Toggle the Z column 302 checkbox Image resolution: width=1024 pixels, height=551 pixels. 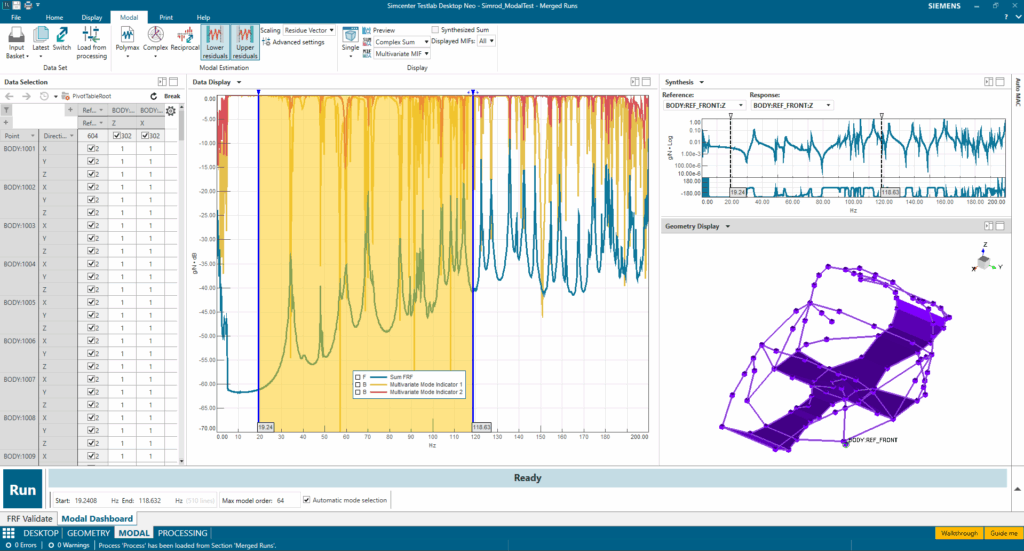(117, 136)
